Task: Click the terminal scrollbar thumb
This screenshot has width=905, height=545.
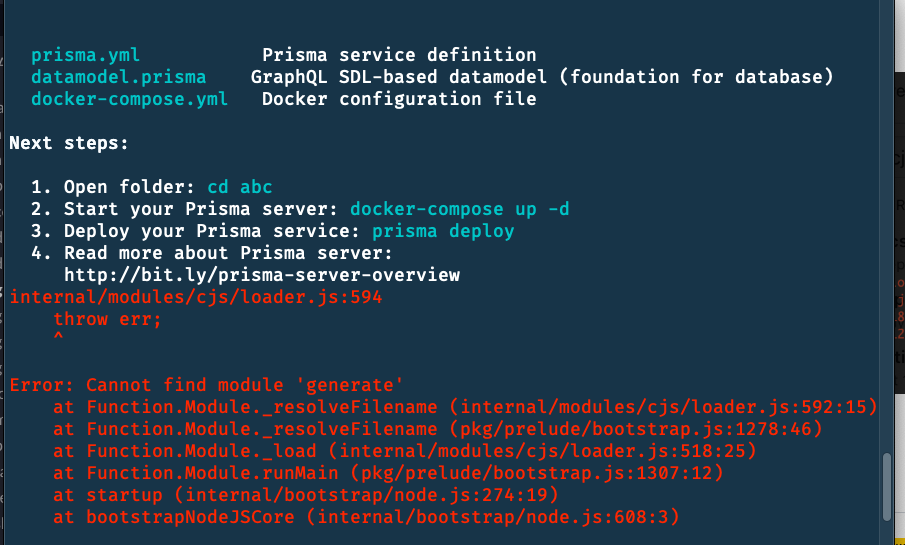Action: [887, 487]
